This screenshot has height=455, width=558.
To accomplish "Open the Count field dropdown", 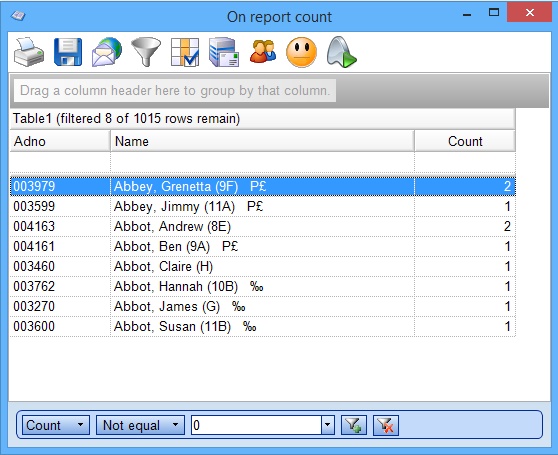I will 56,425.
